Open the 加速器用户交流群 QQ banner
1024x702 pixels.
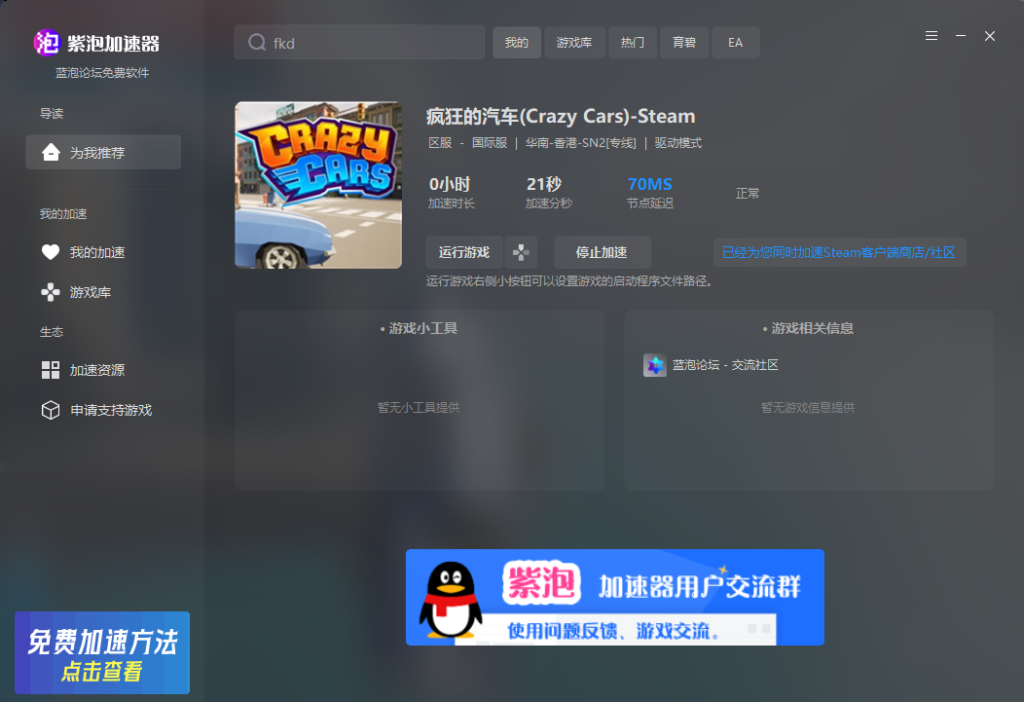[x=615, y=598]
